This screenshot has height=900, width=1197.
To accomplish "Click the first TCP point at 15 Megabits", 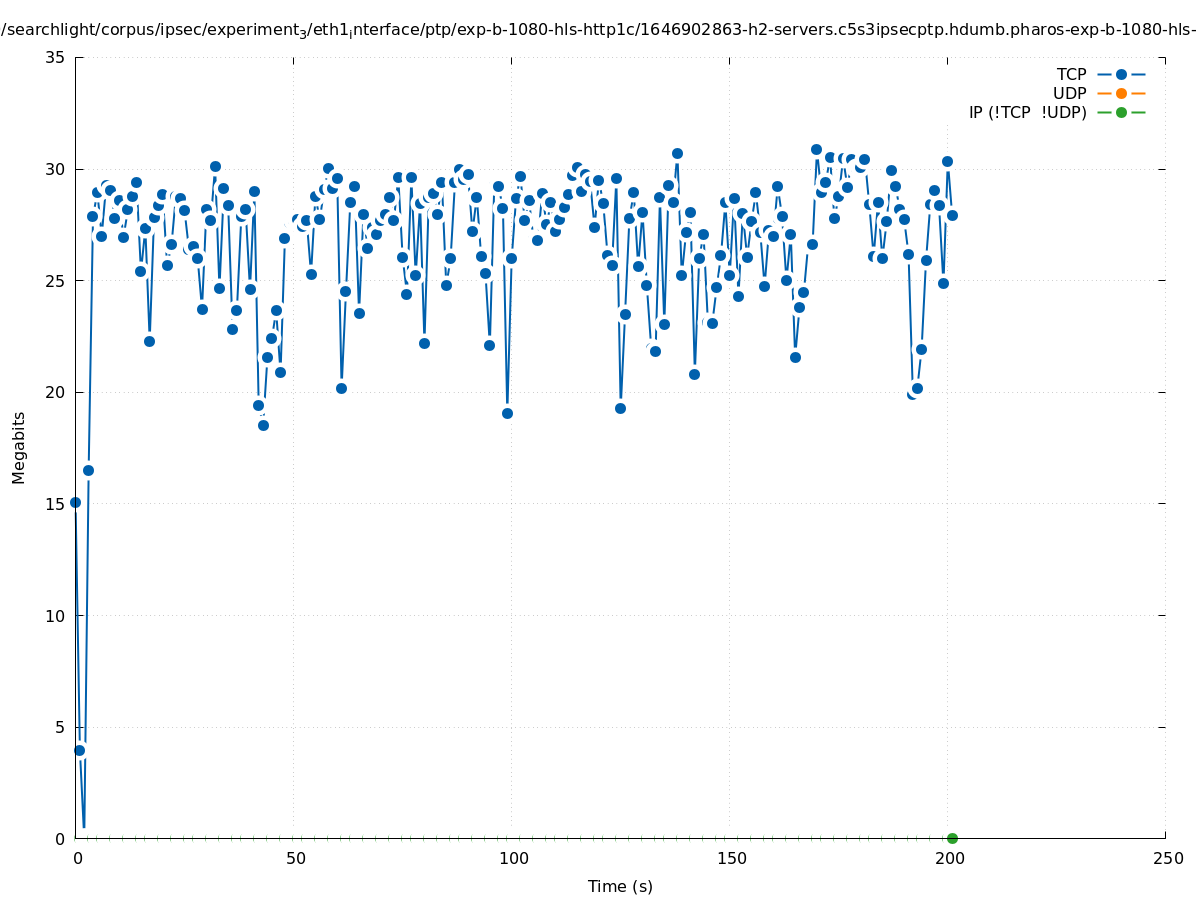I will pyautogui.click(x=75, y=502).
